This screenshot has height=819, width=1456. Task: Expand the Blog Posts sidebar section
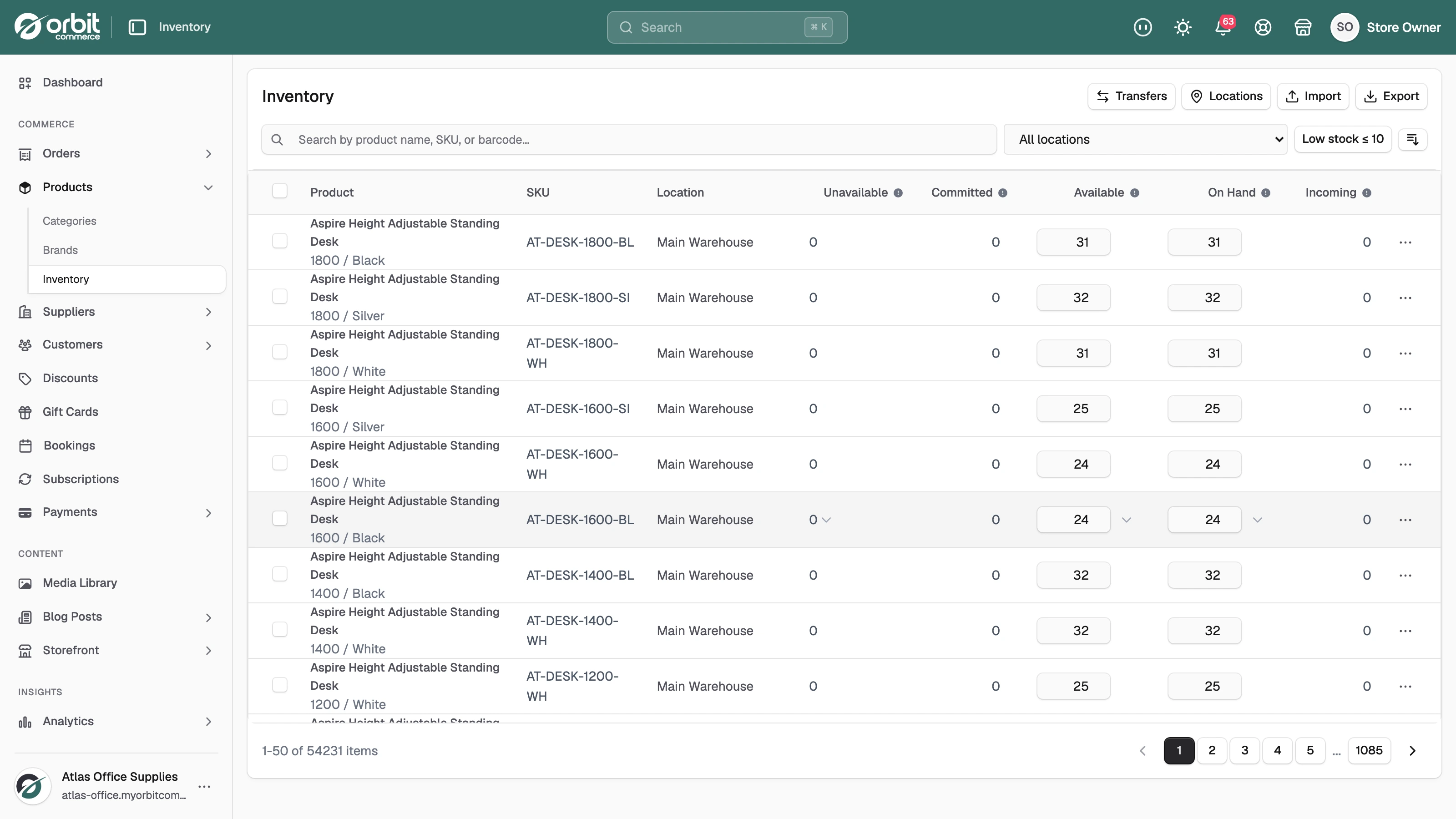tap(208, 617)
